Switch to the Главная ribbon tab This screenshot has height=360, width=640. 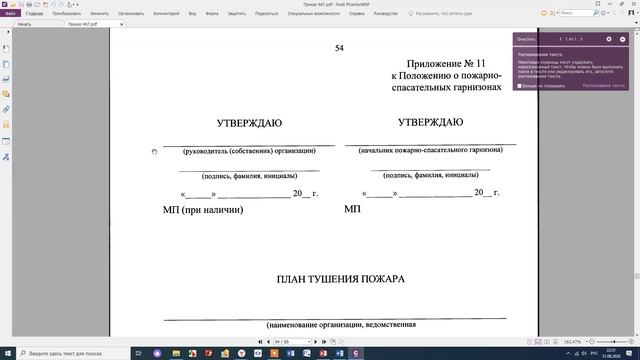click(x=34, y=13)
